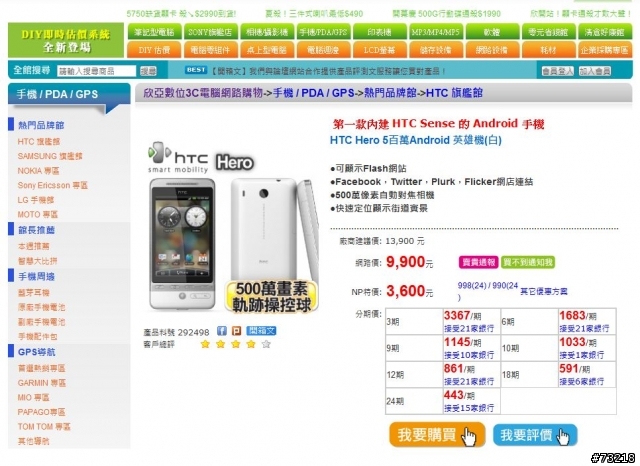Click the Facebook share icon

[221, 331]
